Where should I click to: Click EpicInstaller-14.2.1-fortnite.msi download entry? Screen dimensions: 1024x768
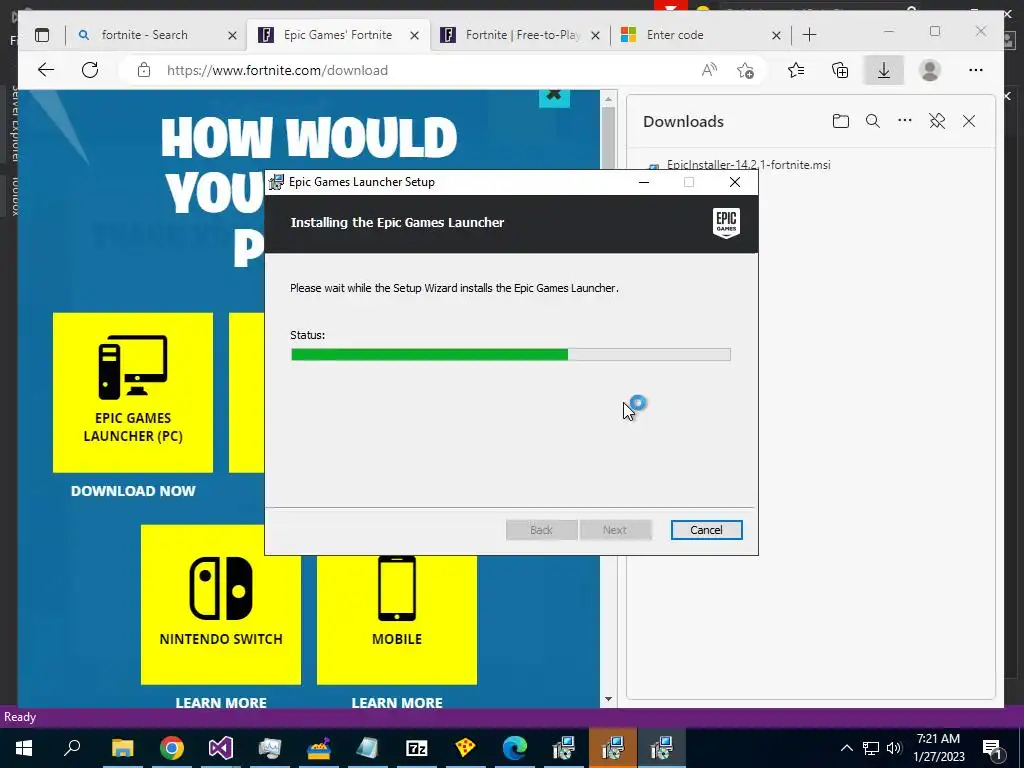click(x=748, y=165)
